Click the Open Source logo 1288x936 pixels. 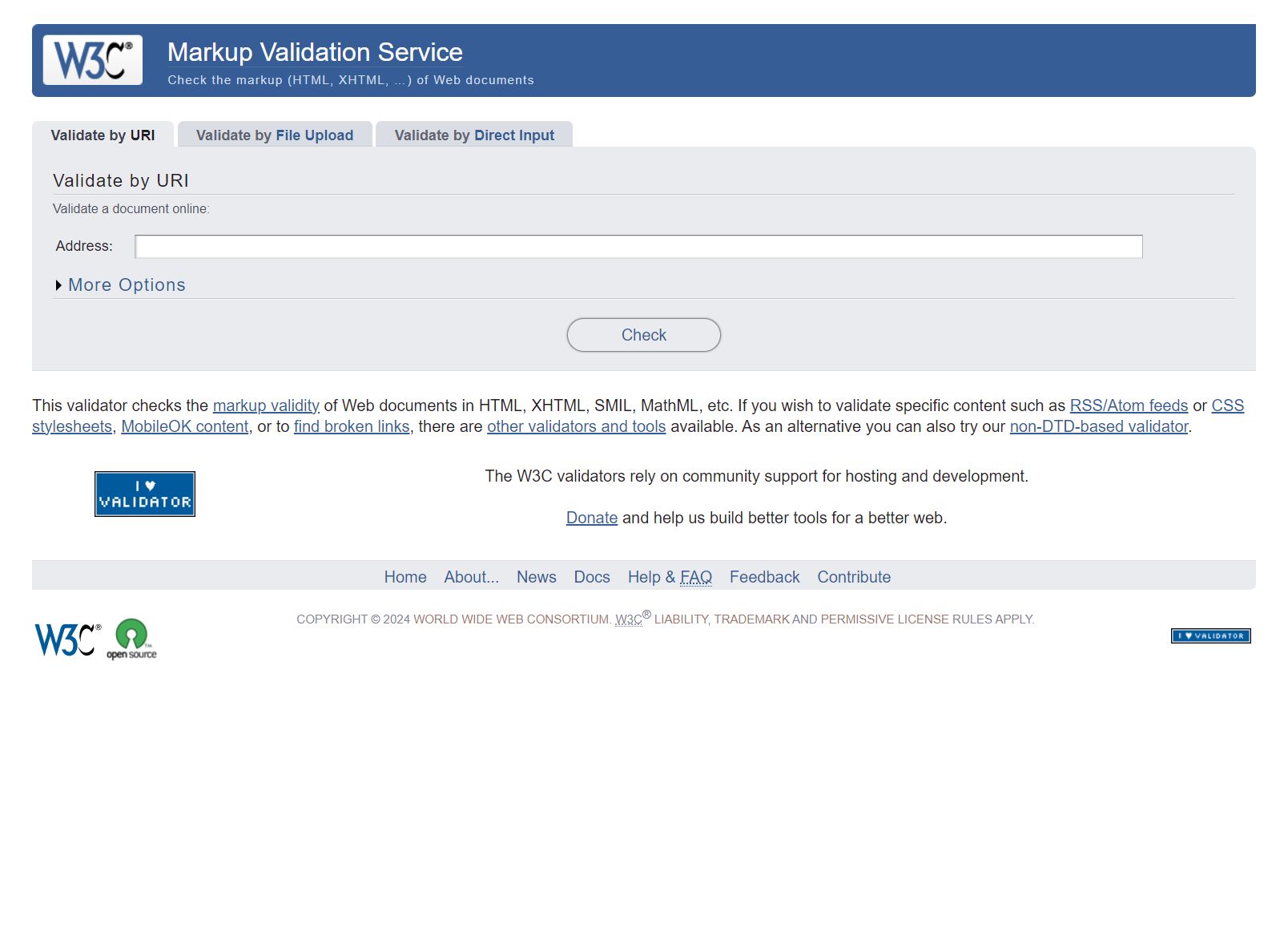(x=131, y=639)
